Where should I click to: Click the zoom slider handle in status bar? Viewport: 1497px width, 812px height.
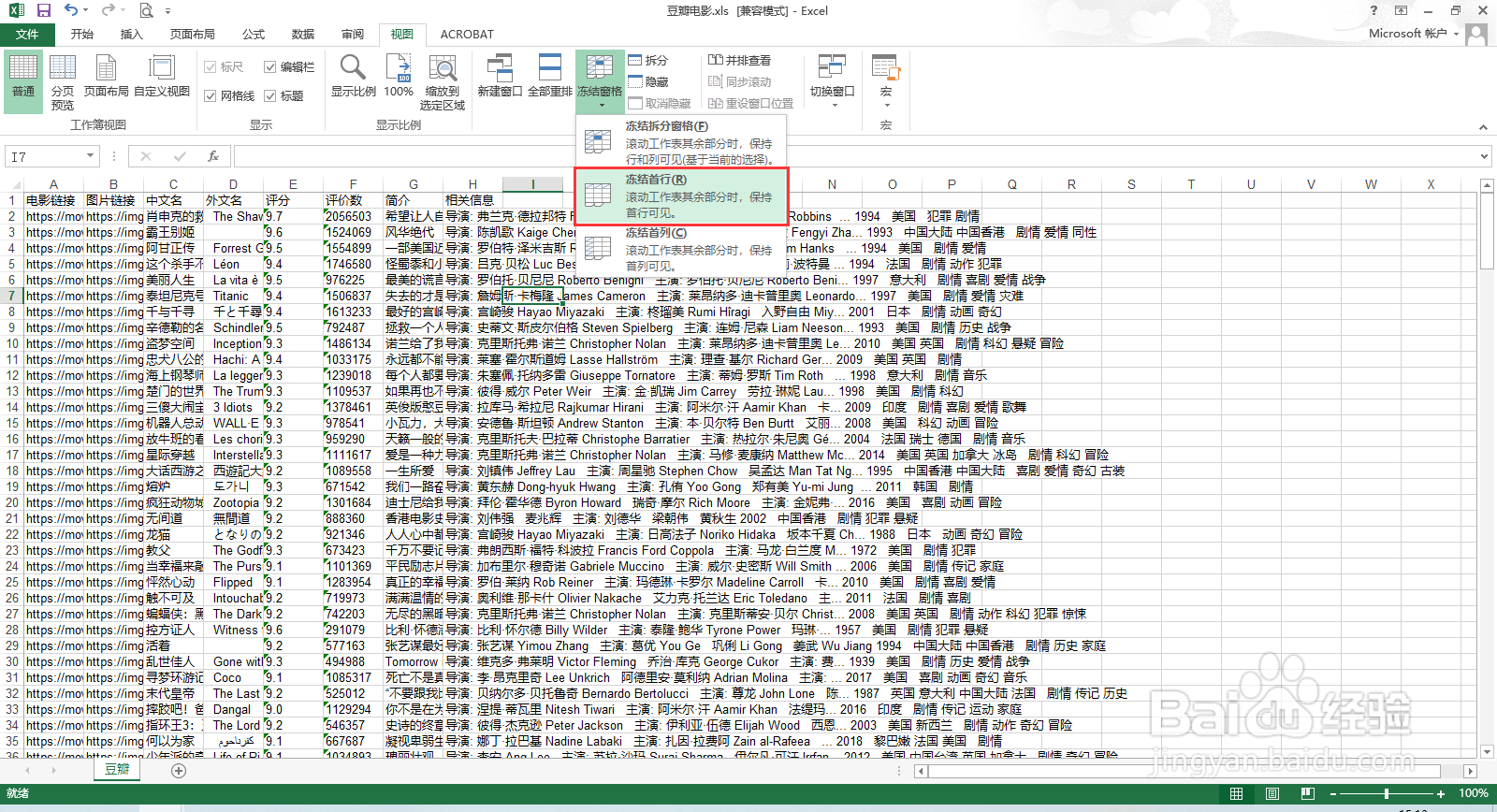(1387, 793)
